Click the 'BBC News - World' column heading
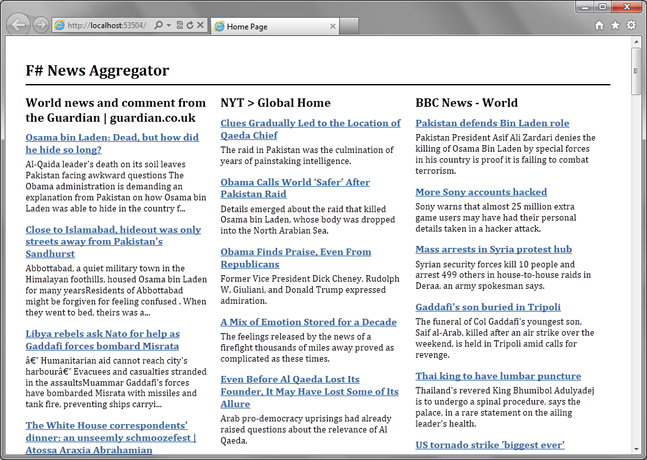This screenshot has height=460, width=647. tap(466, 103)
